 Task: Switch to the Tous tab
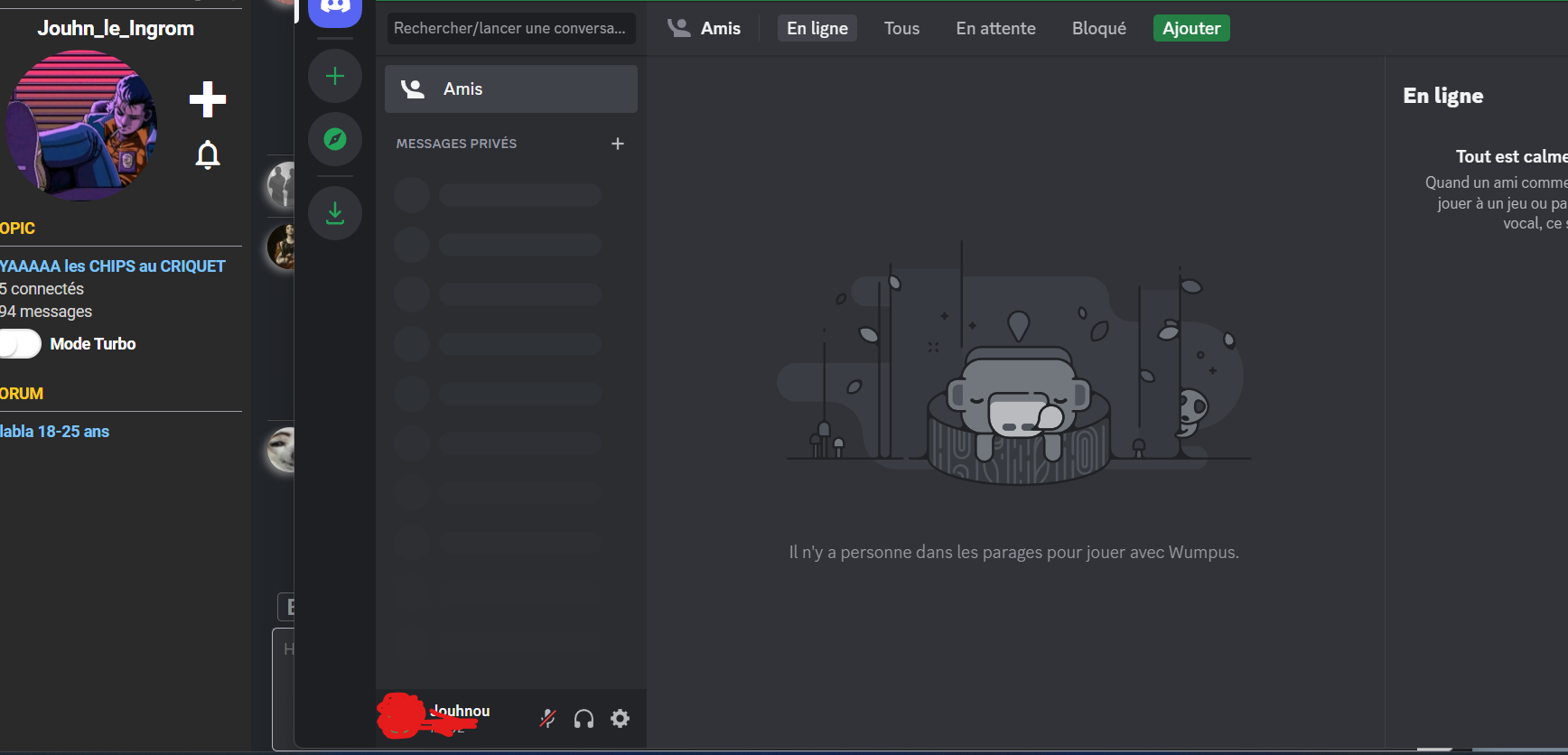click(901, 28)
